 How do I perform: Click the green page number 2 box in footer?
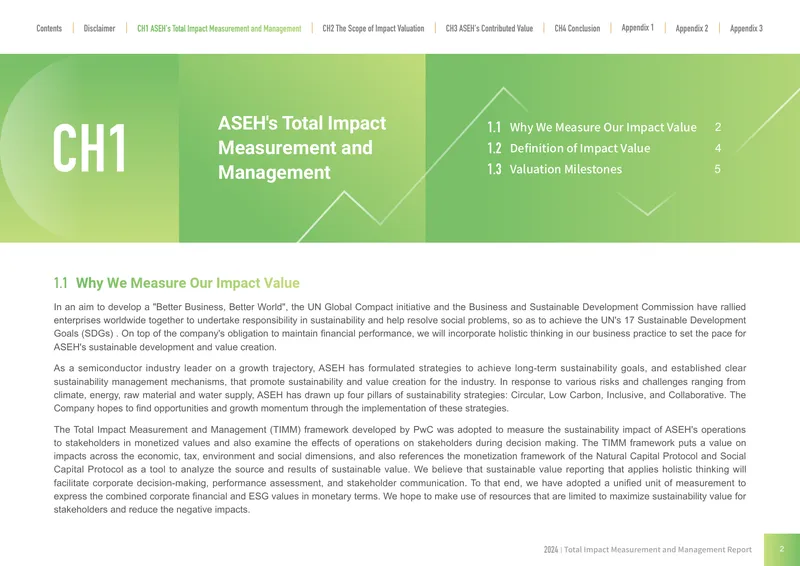click(782, 550)
